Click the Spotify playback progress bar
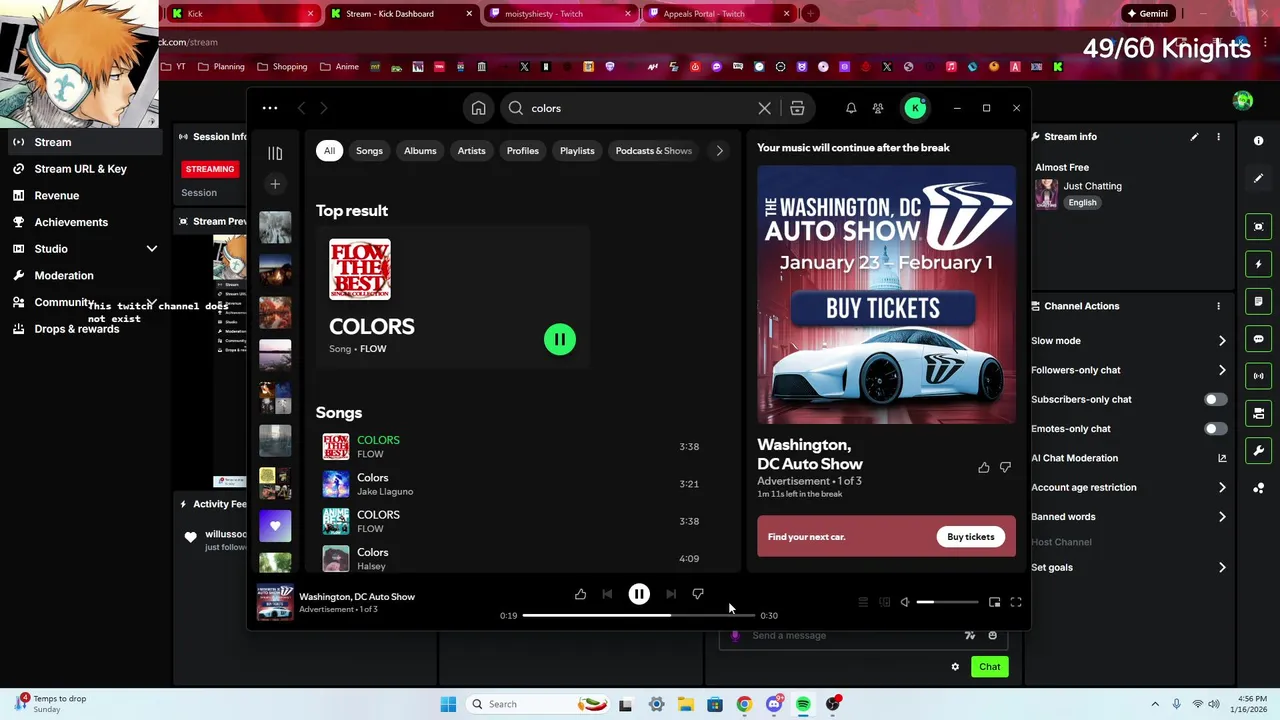 [638, 615]
